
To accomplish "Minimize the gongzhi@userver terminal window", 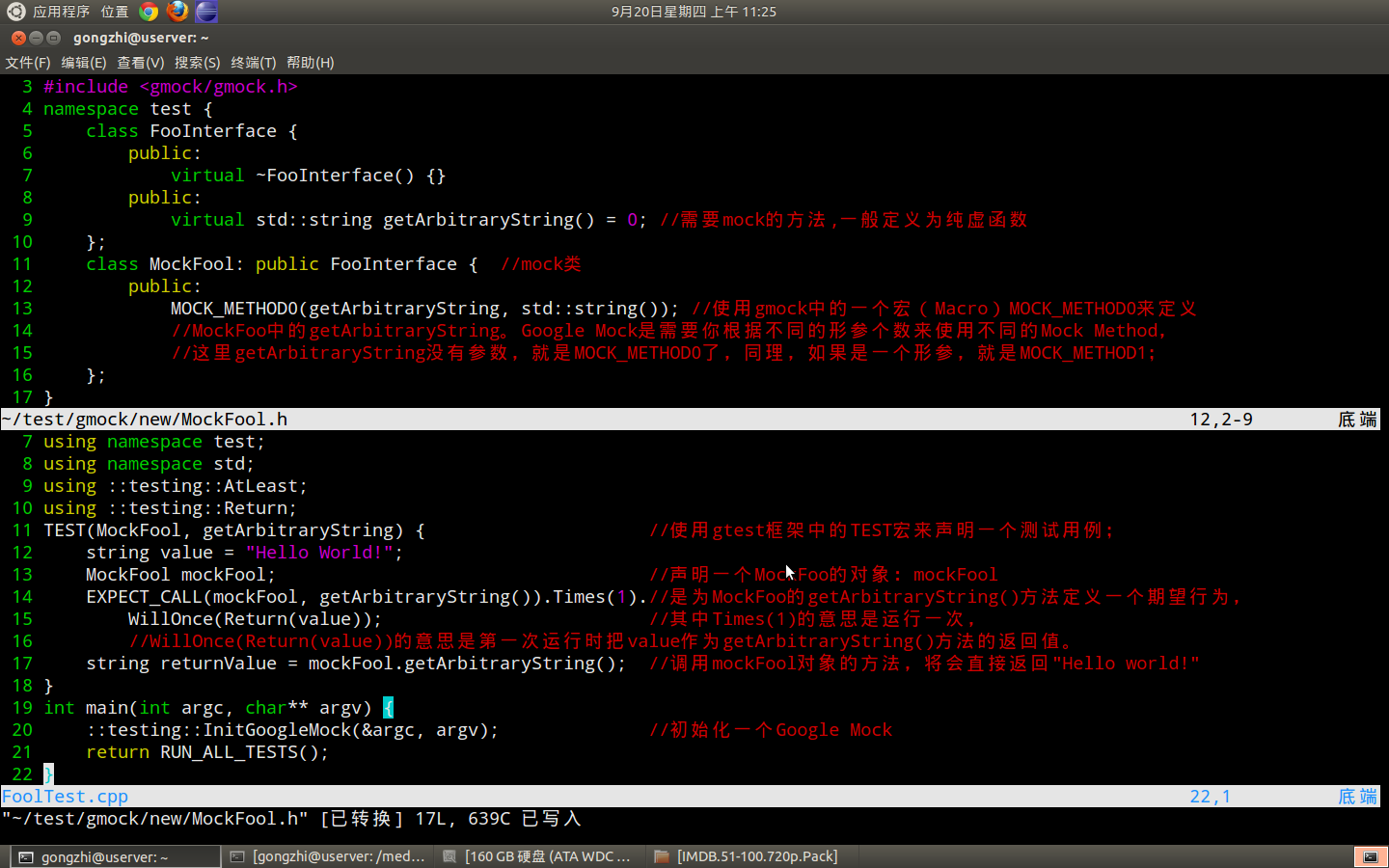I will tap(36, 38).
